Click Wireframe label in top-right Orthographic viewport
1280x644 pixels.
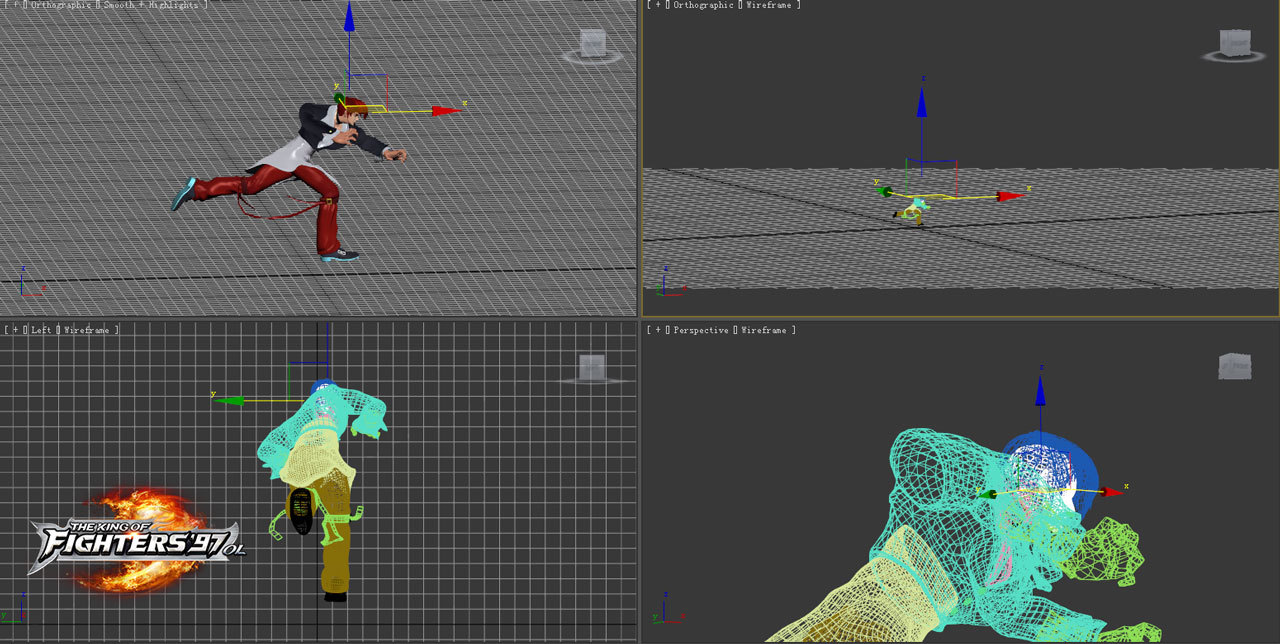click(x=772, y=5)
